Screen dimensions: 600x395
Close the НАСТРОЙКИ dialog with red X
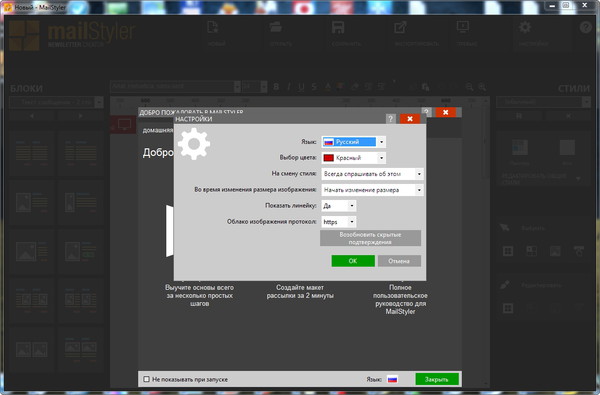[x=410, y=119]
